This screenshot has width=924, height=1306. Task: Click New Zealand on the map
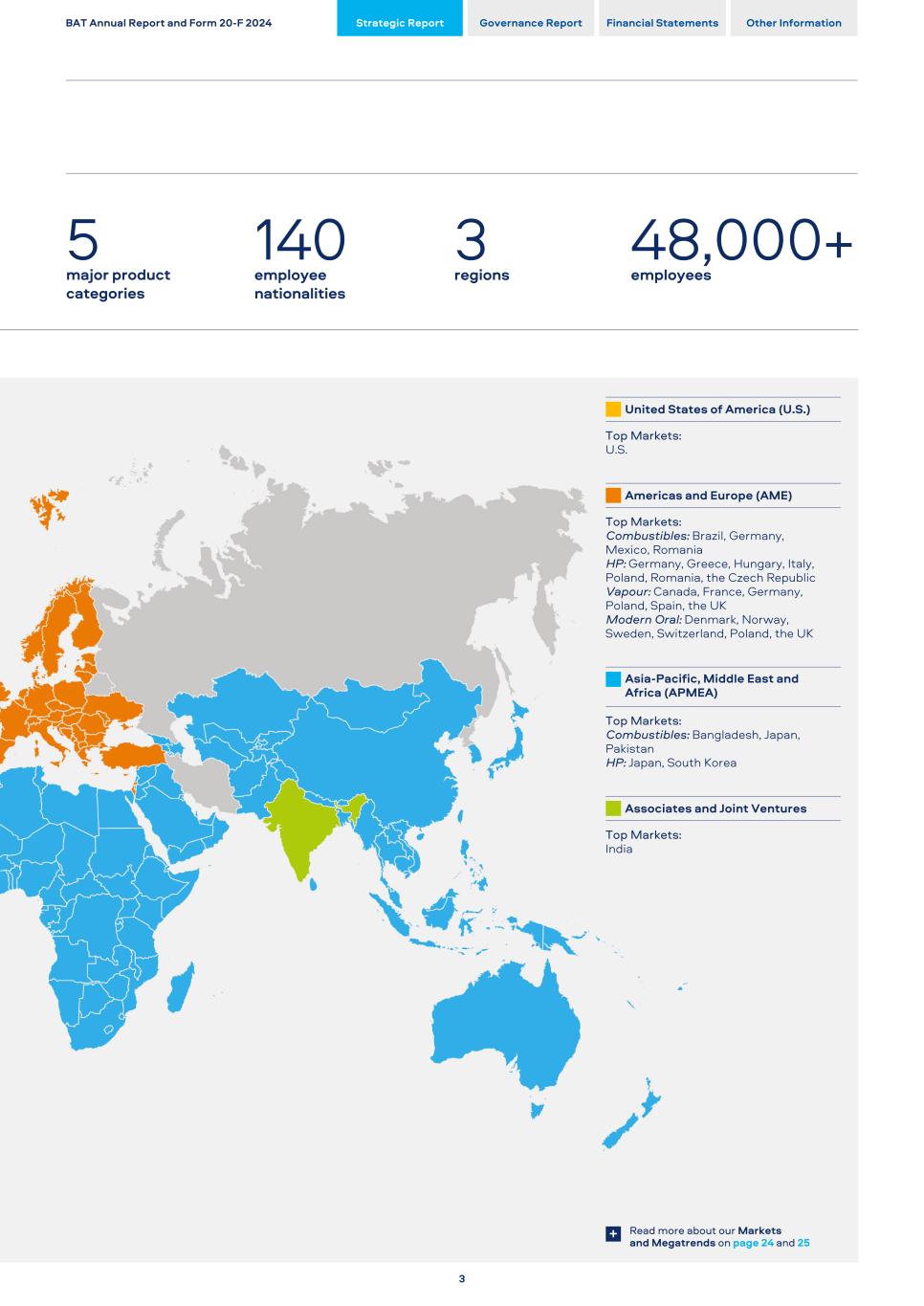click(631, 1119)
